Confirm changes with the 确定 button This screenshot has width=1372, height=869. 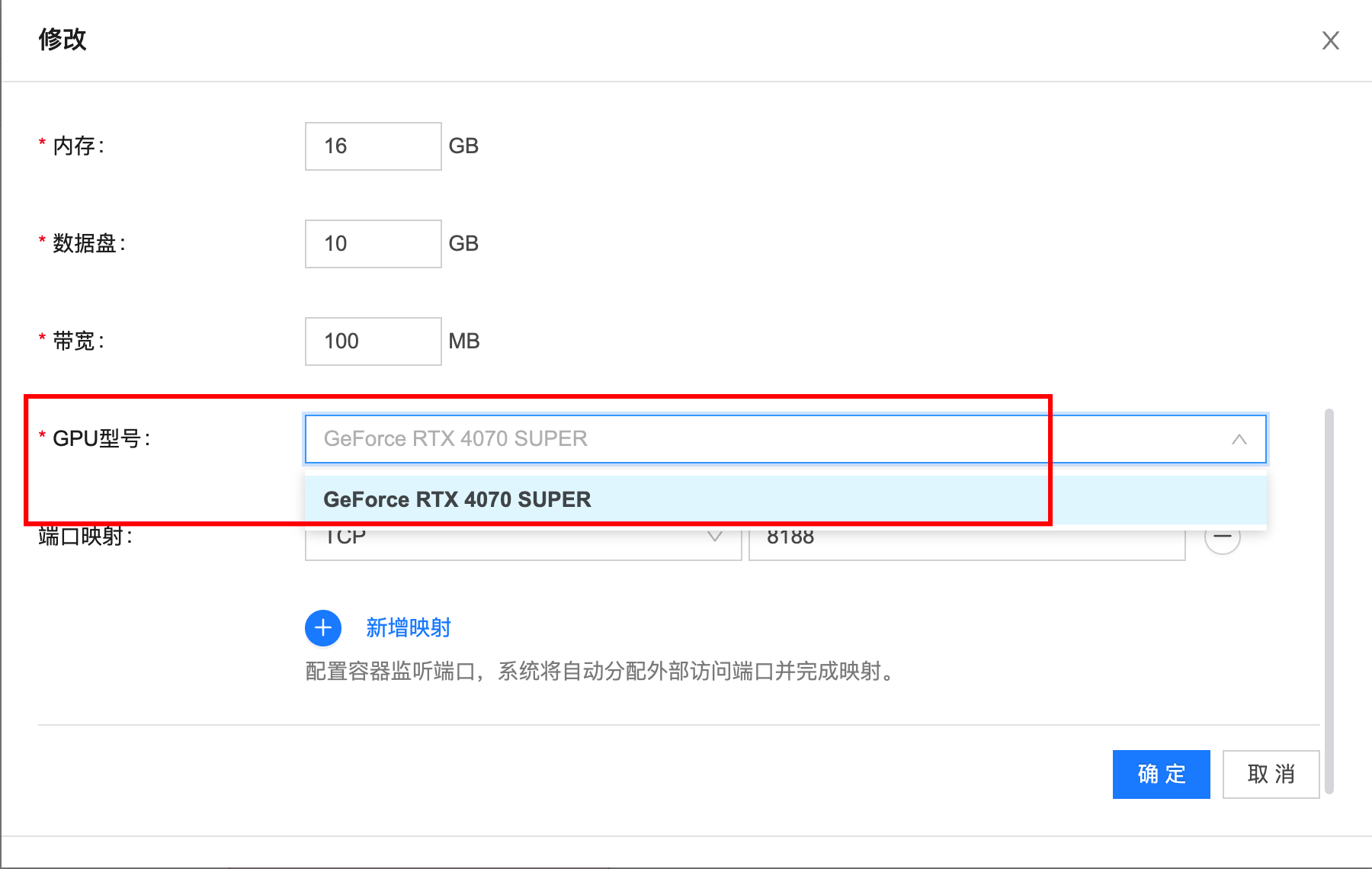click(x=1161, y=774)
